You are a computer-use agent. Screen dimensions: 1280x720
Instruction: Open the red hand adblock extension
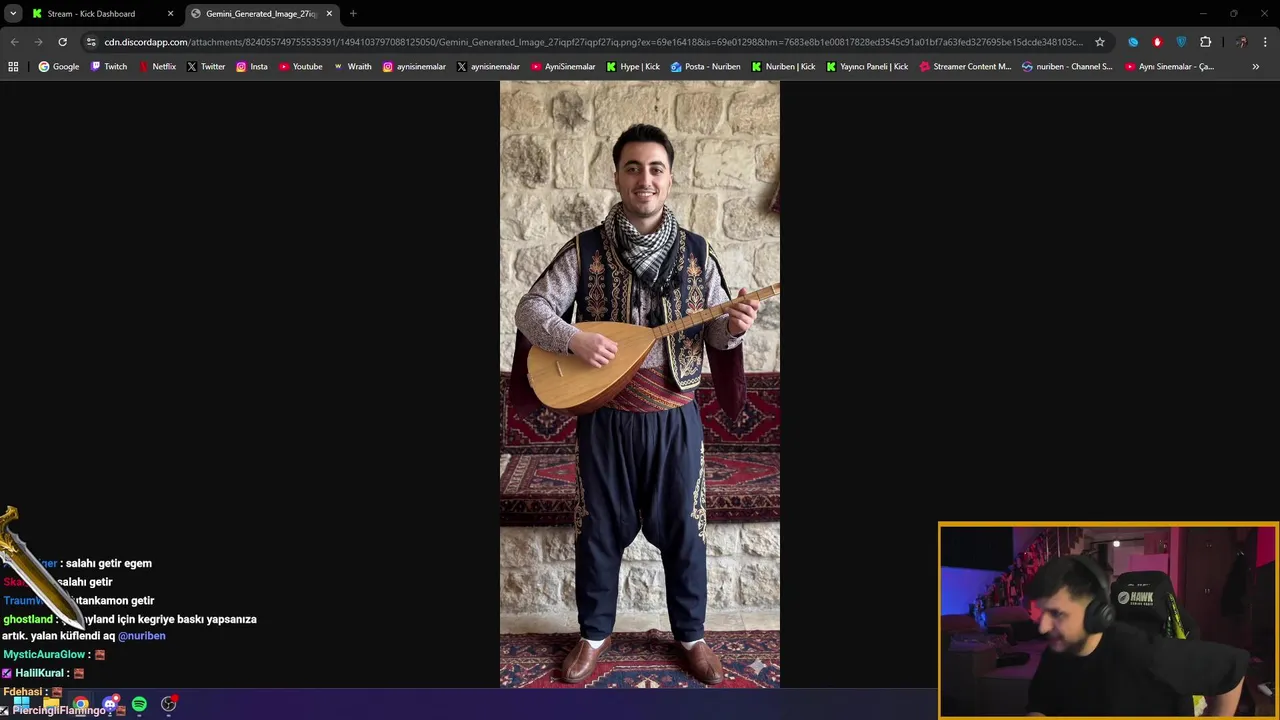1157,42
